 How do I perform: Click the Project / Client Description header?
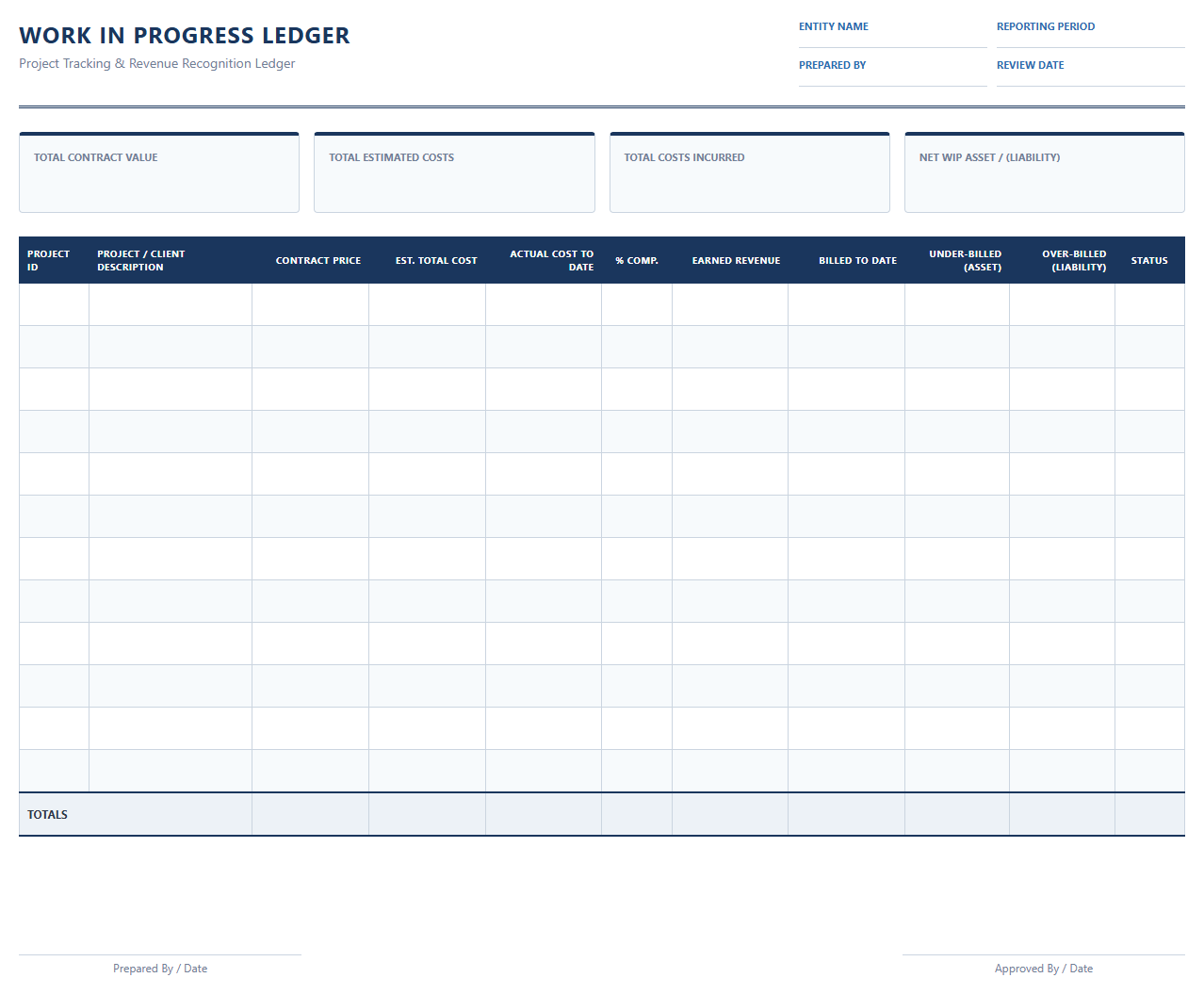coord(171,260)
